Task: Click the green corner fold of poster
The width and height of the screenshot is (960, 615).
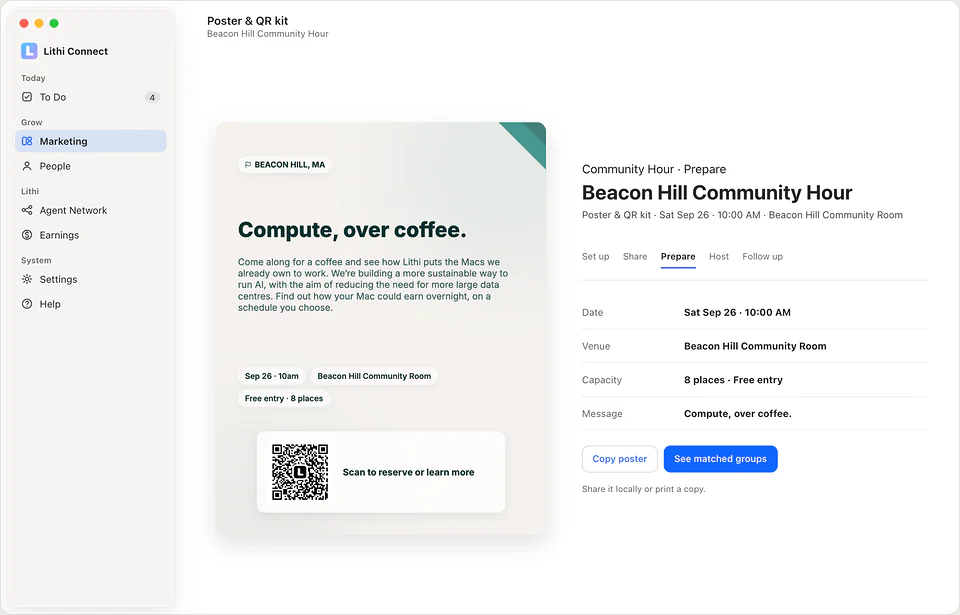Action: (x=529, y=138)
